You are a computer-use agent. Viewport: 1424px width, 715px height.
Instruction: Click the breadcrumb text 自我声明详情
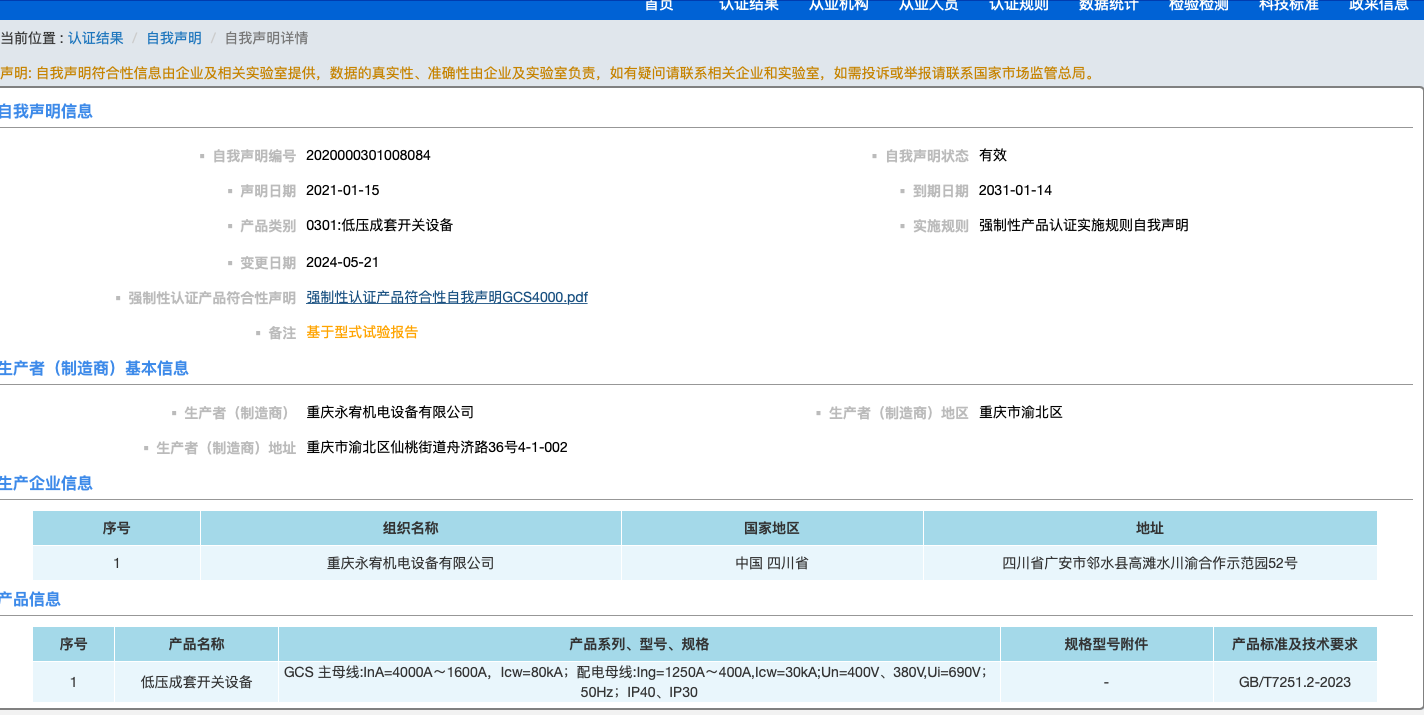(x=266, y=38)
